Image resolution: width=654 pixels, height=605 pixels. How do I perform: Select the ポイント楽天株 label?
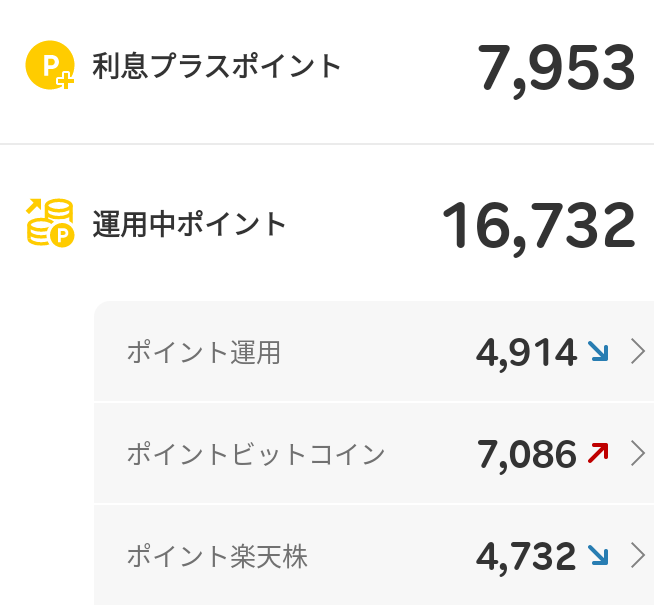click(x=216, y=556)
